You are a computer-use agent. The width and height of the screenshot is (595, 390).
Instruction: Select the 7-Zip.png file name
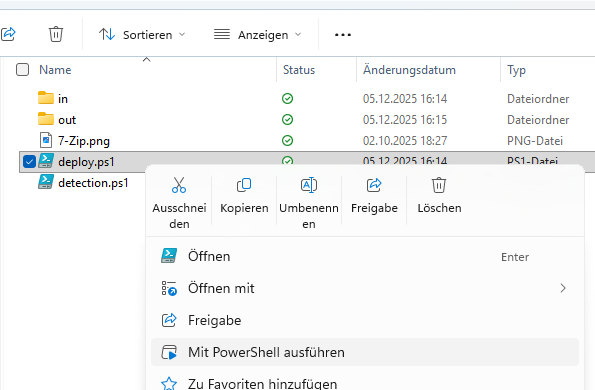84,141
